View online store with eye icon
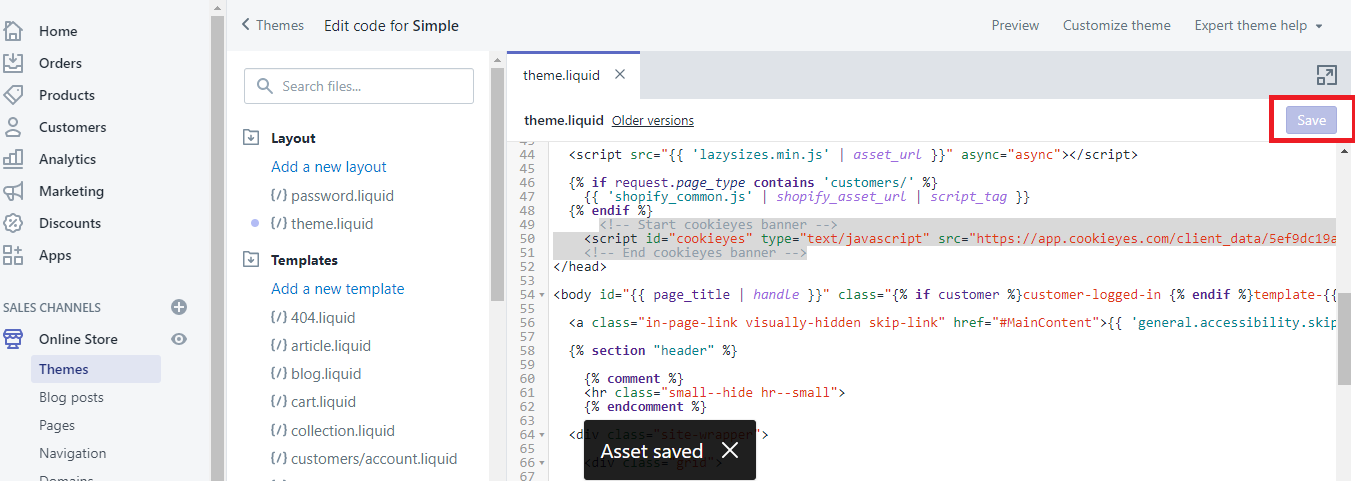1355x481 pixels. pos(179,339)
